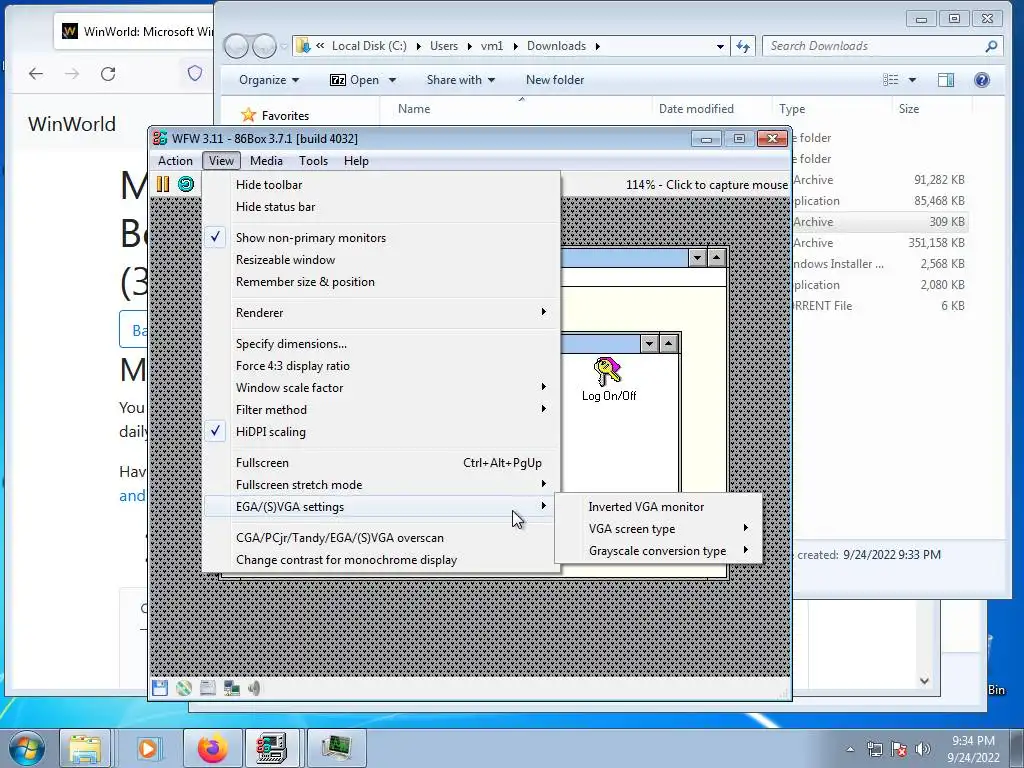Viewport: 1024px width, 768px height.
Task: Toggle Hide toolbar option
Action: [x=382, y=185]
